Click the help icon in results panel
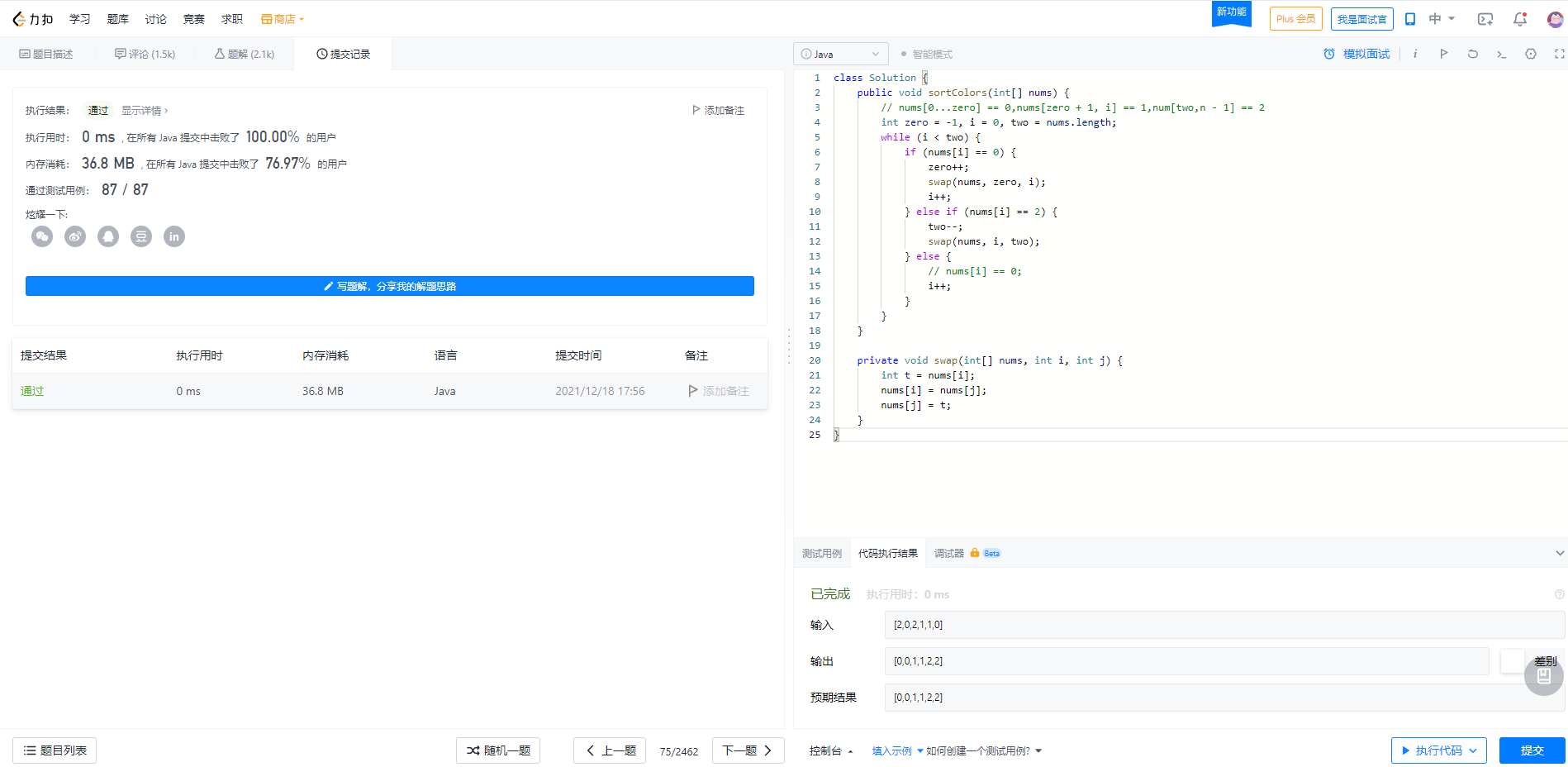Viewport: 1568px width, 767px height. pos(1560,594)
